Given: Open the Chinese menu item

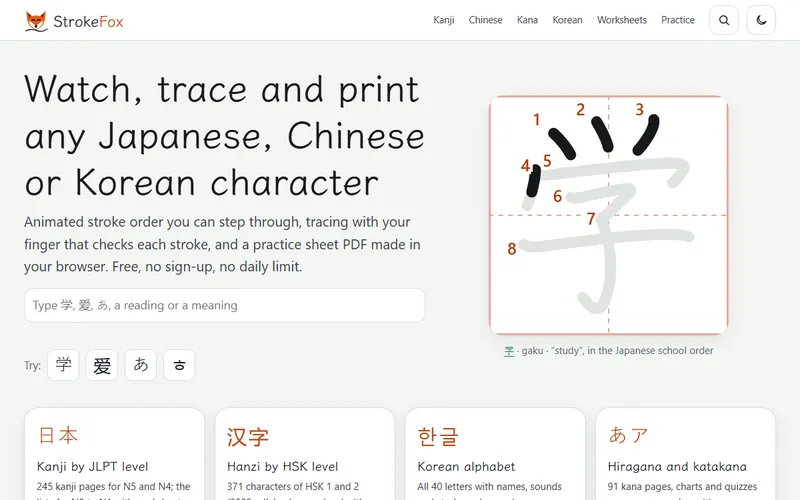Looking at the screenshot, I should point(485,20).
